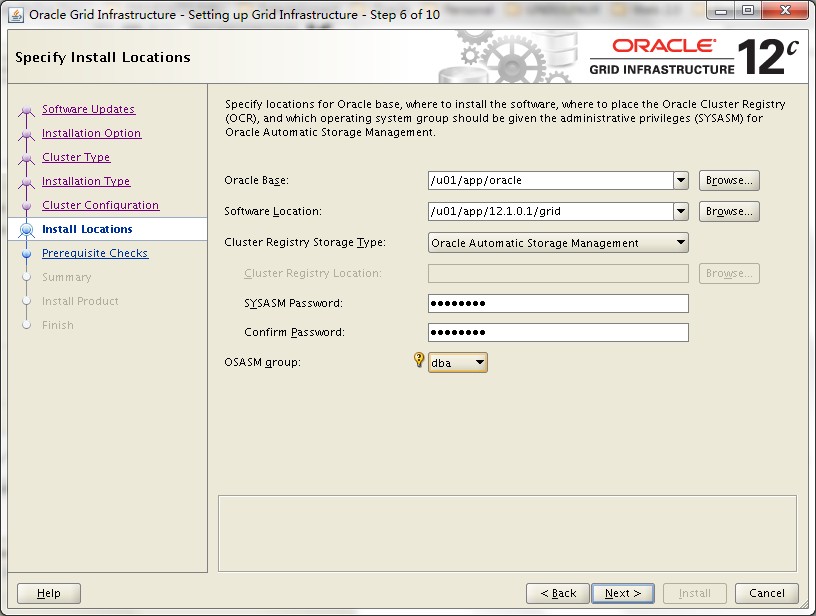This screenshot has width=816, height=616.
Task: Click the Cluster Registry Storage Type label
Action: tap(305, 242)
